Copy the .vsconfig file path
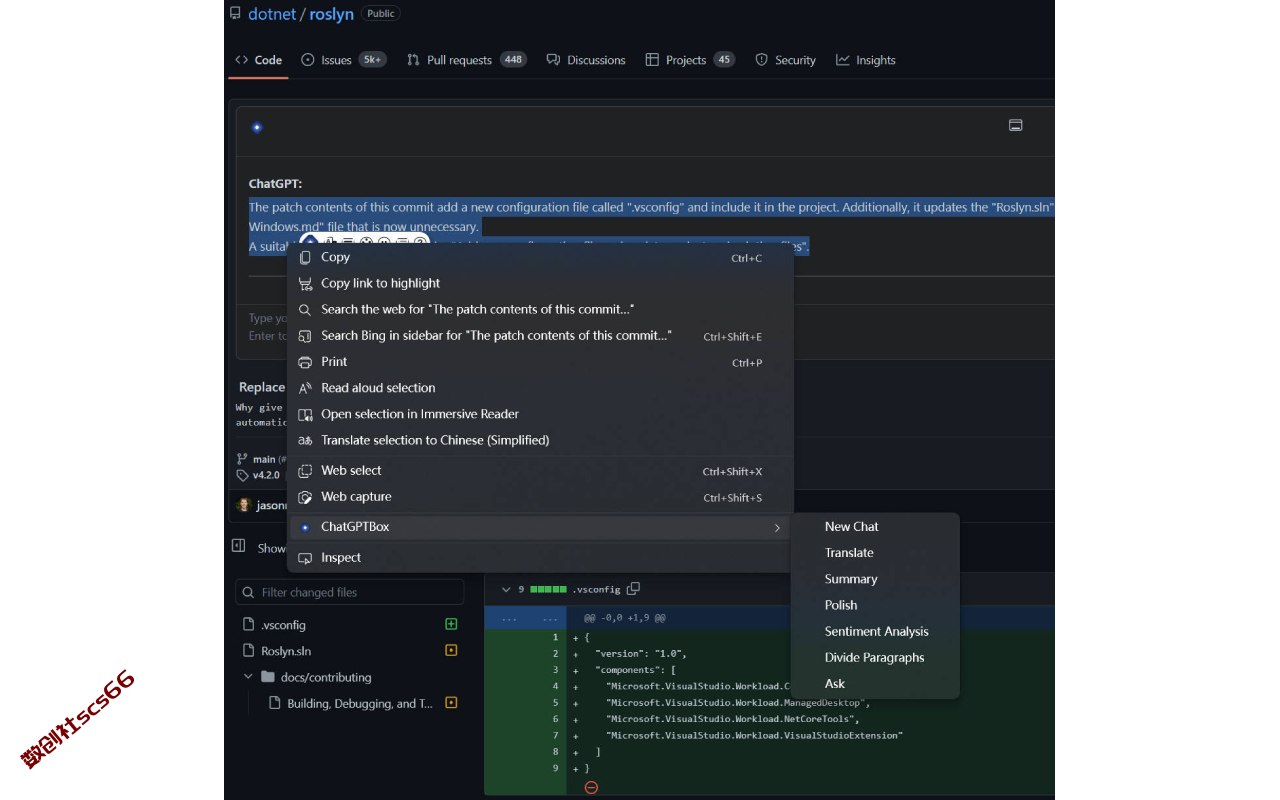Screen dimensions: 1280x800 (x=633, y=589)
